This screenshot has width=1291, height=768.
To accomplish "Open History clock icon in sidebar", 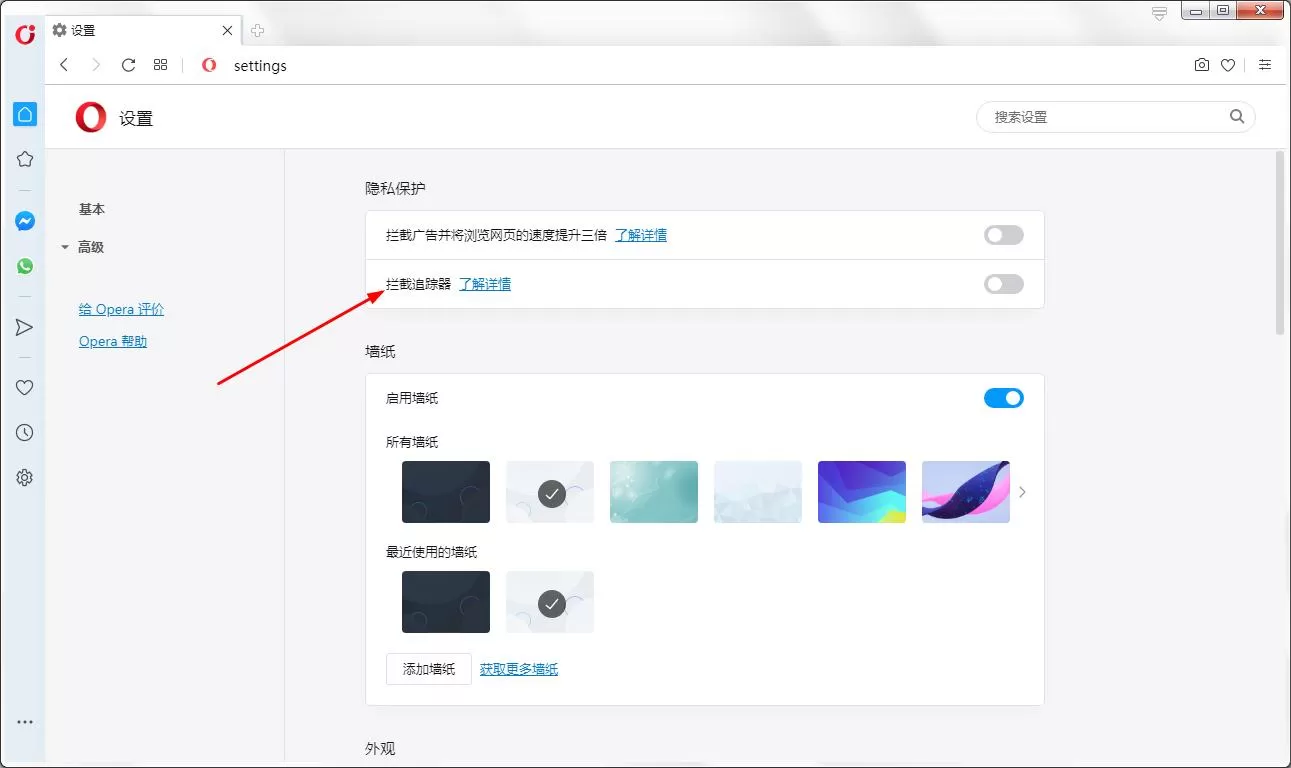I will pos(25,433).
